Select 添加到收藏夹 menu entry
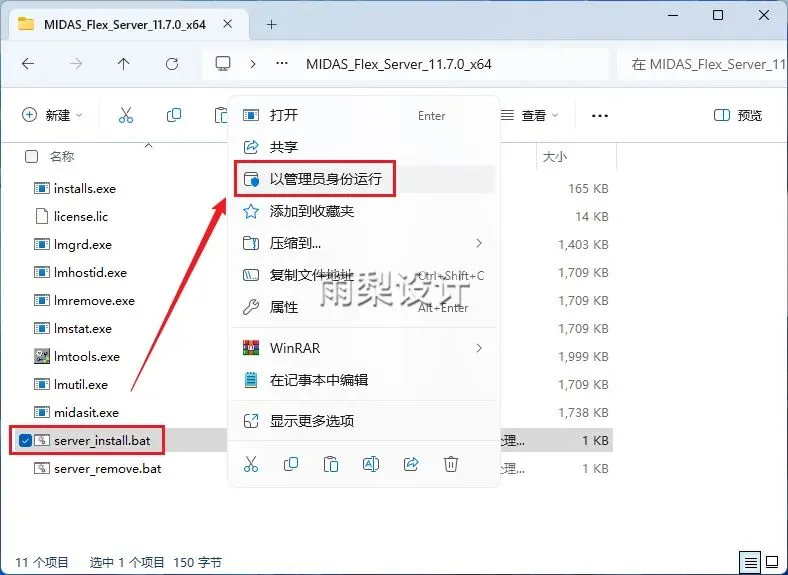 (x=364, y=211)
